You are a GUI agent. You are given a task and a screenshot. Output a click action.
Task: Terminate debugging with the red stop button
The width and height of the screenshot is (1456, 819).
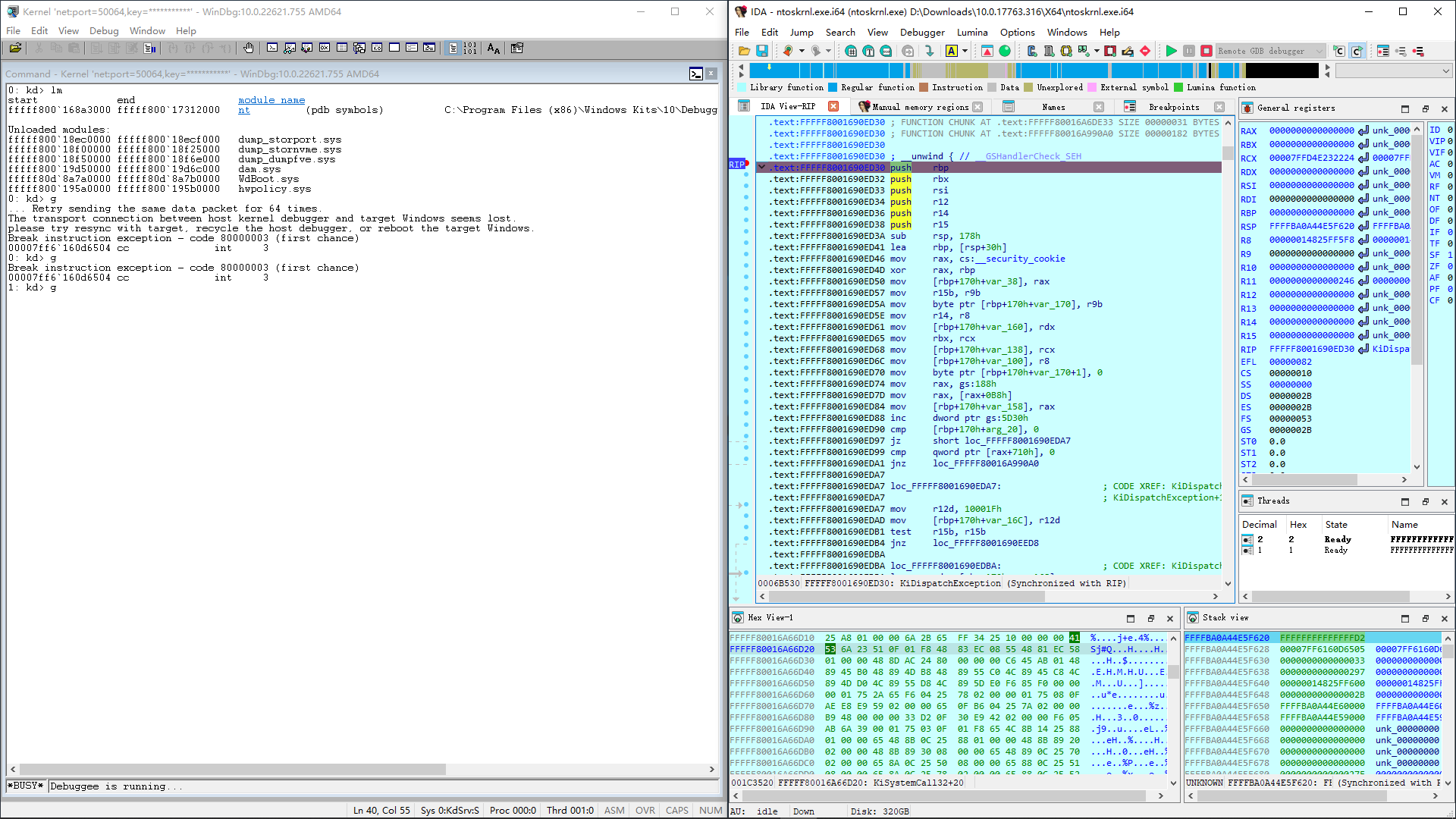coord(1206,51)
